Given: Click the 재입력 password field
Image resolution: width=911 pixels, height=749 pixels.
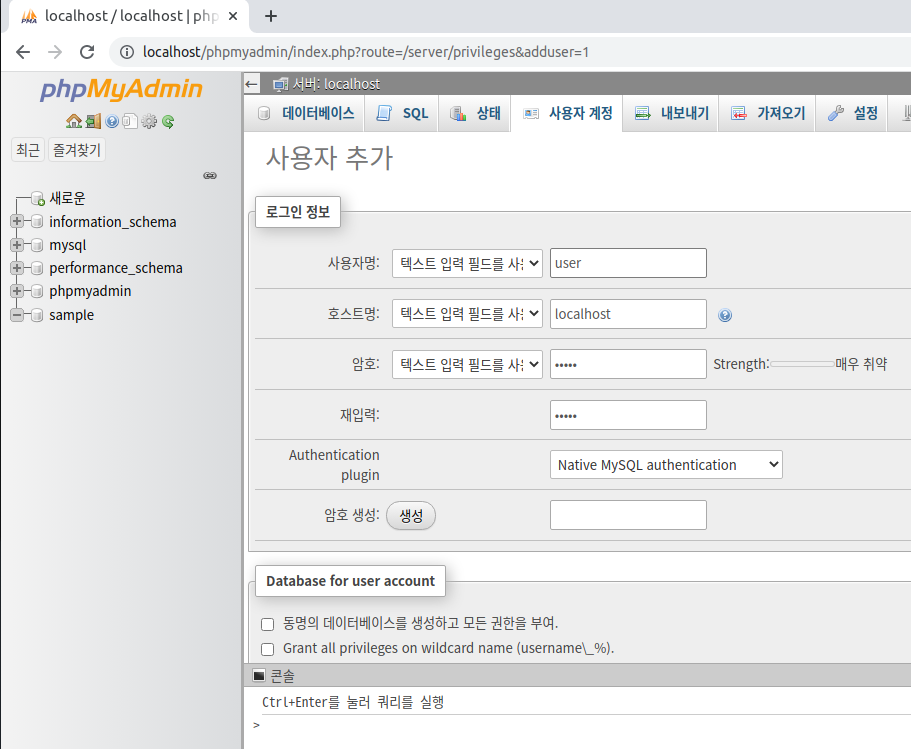Looking at the screenshot, I should click(x=628, y=415).
